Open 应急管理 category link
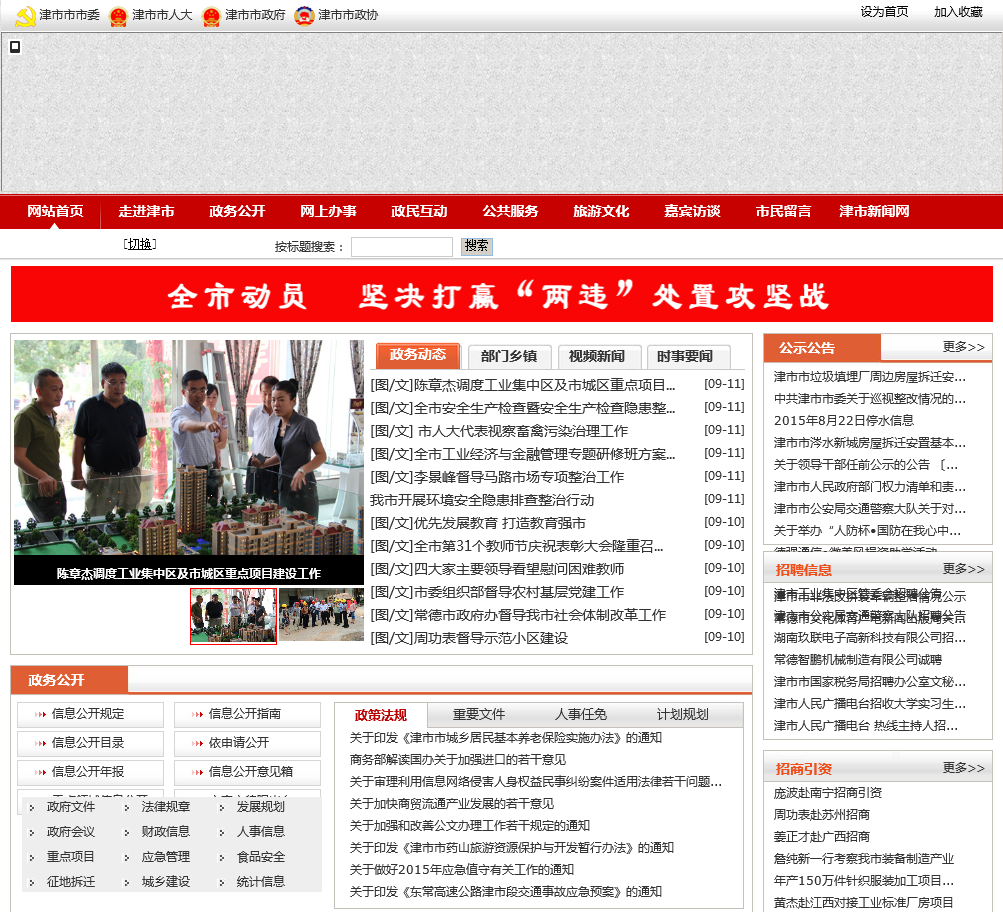The image size is (1003, 912). [166, 857]
